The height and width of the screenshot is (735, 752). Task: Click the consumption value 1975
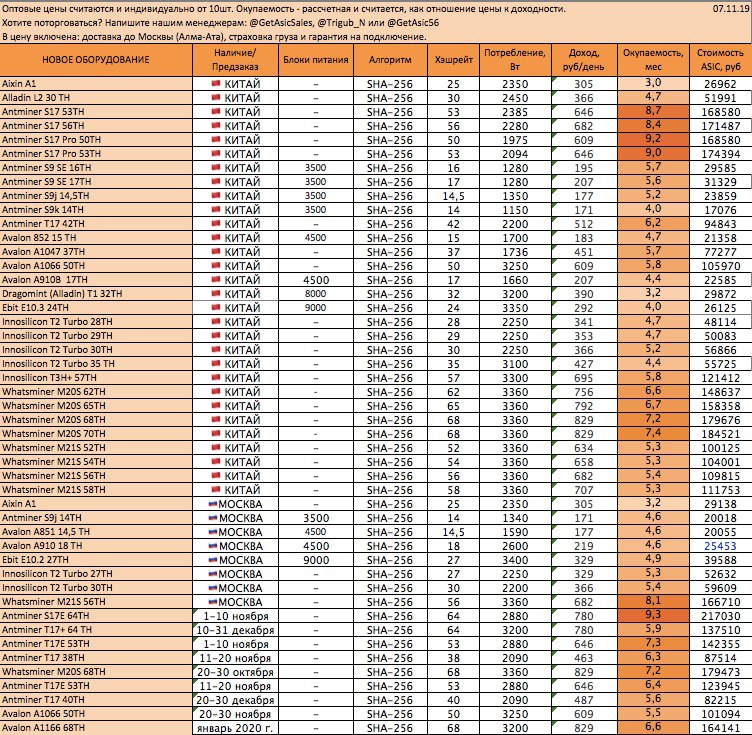click(x=515, y=140)
